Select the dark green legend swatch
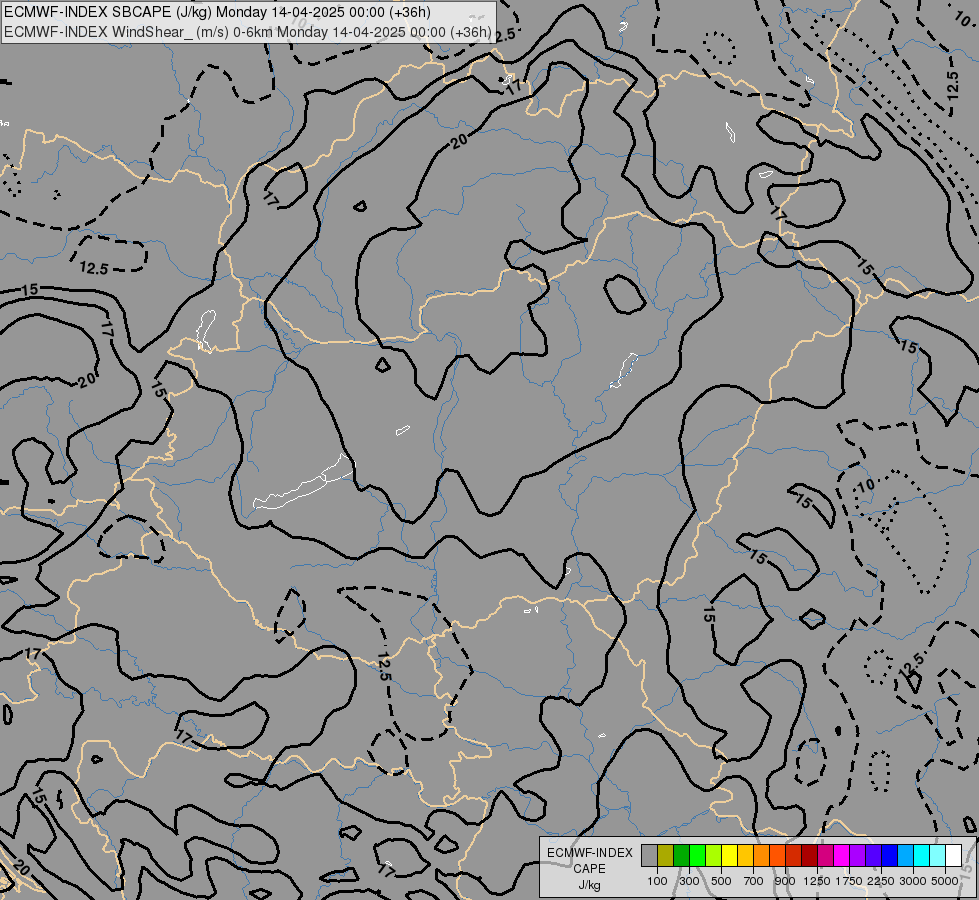Viewport: 979px width, 900px height. [x=682, y=855]
